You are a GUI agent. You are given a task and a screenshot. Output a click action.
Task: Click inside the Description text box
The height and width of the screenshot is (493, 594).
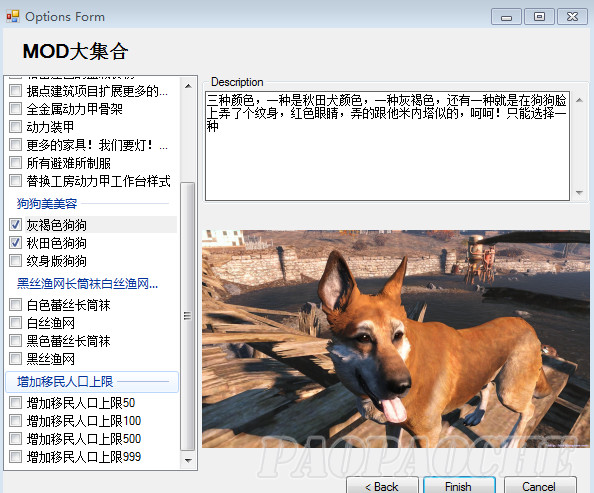point(387,146)
